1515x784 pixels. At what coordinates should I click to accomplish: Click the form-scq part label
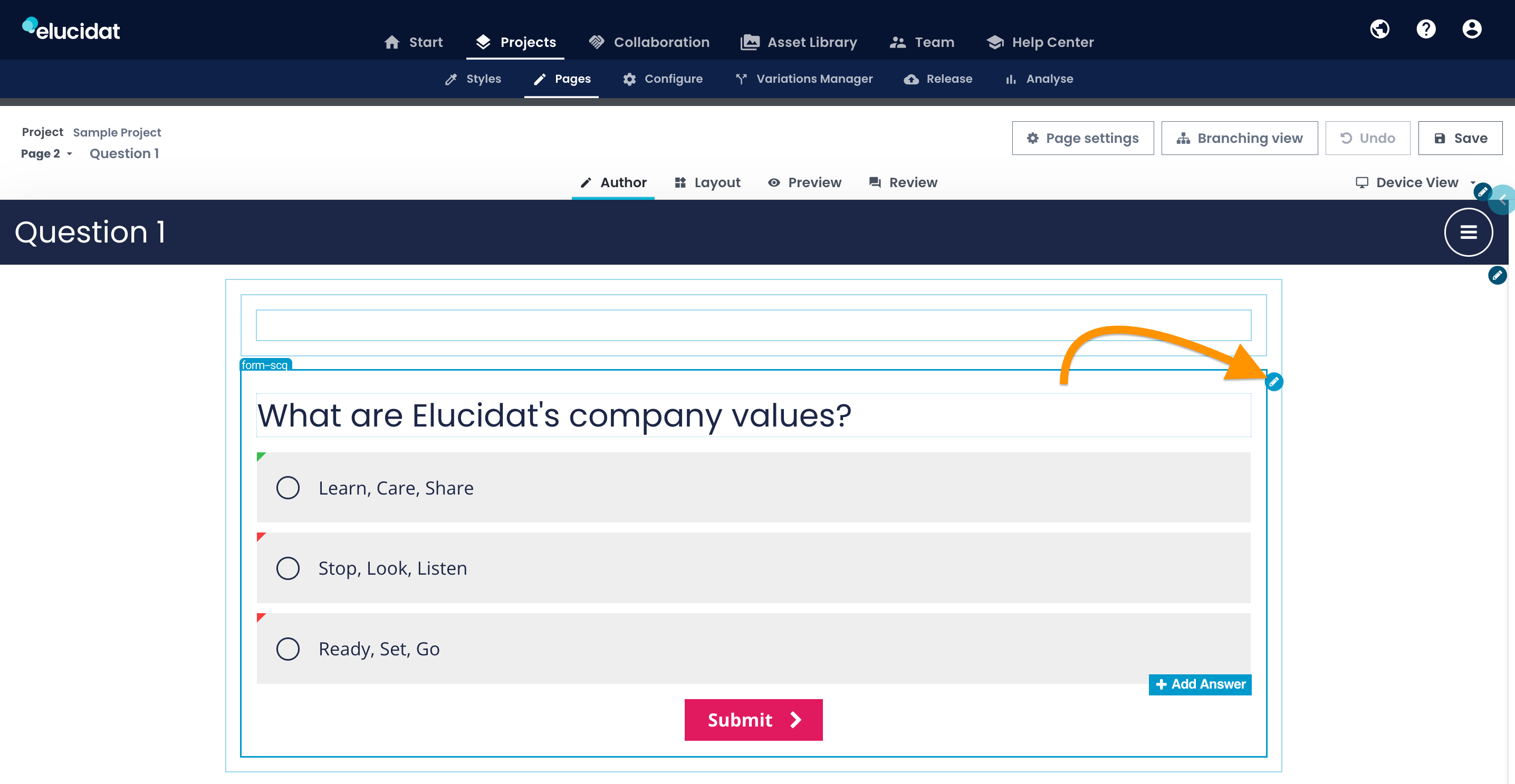pos(265,364)
